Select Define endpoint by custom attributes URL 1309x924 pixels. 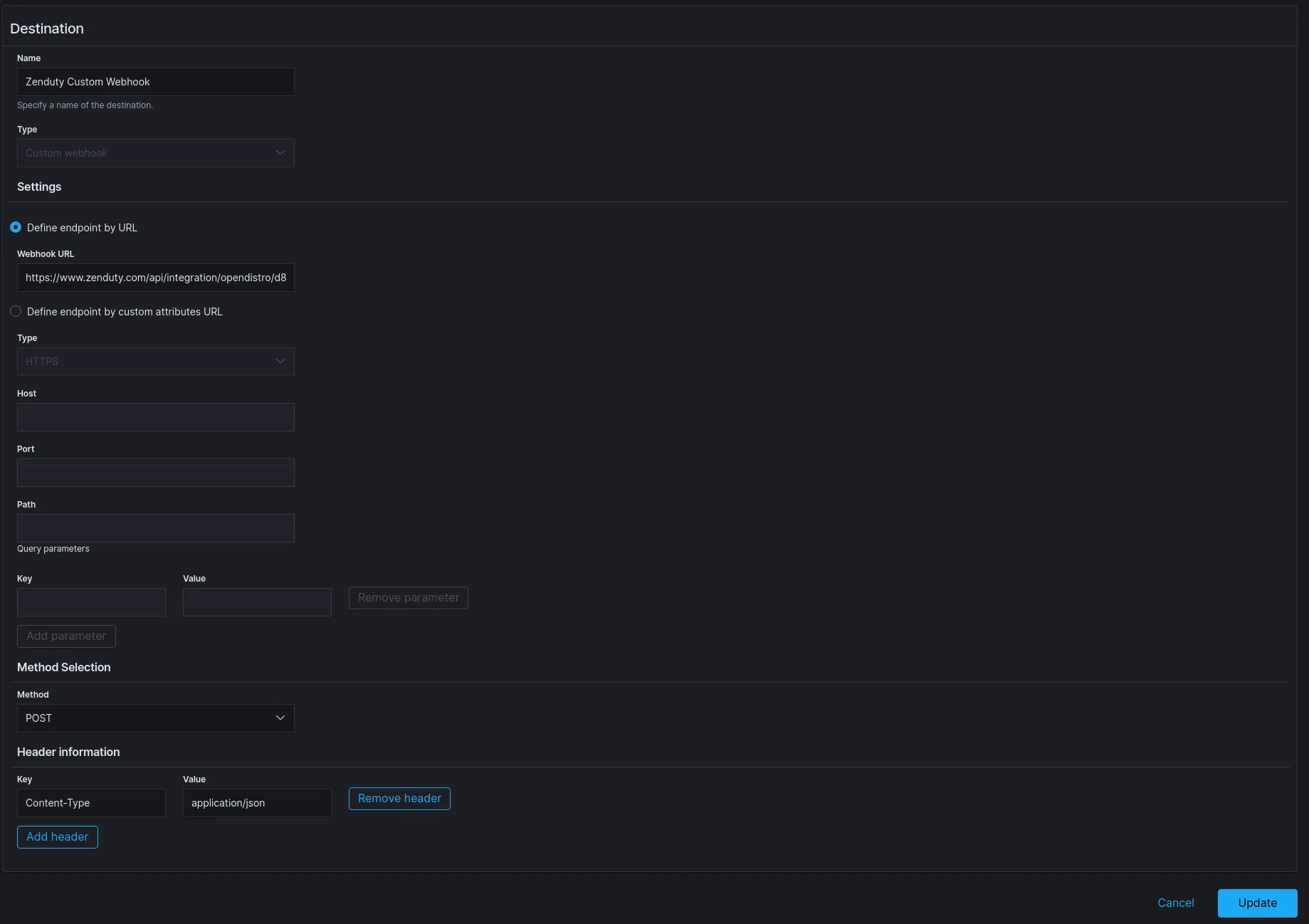(x=16, y=312)
